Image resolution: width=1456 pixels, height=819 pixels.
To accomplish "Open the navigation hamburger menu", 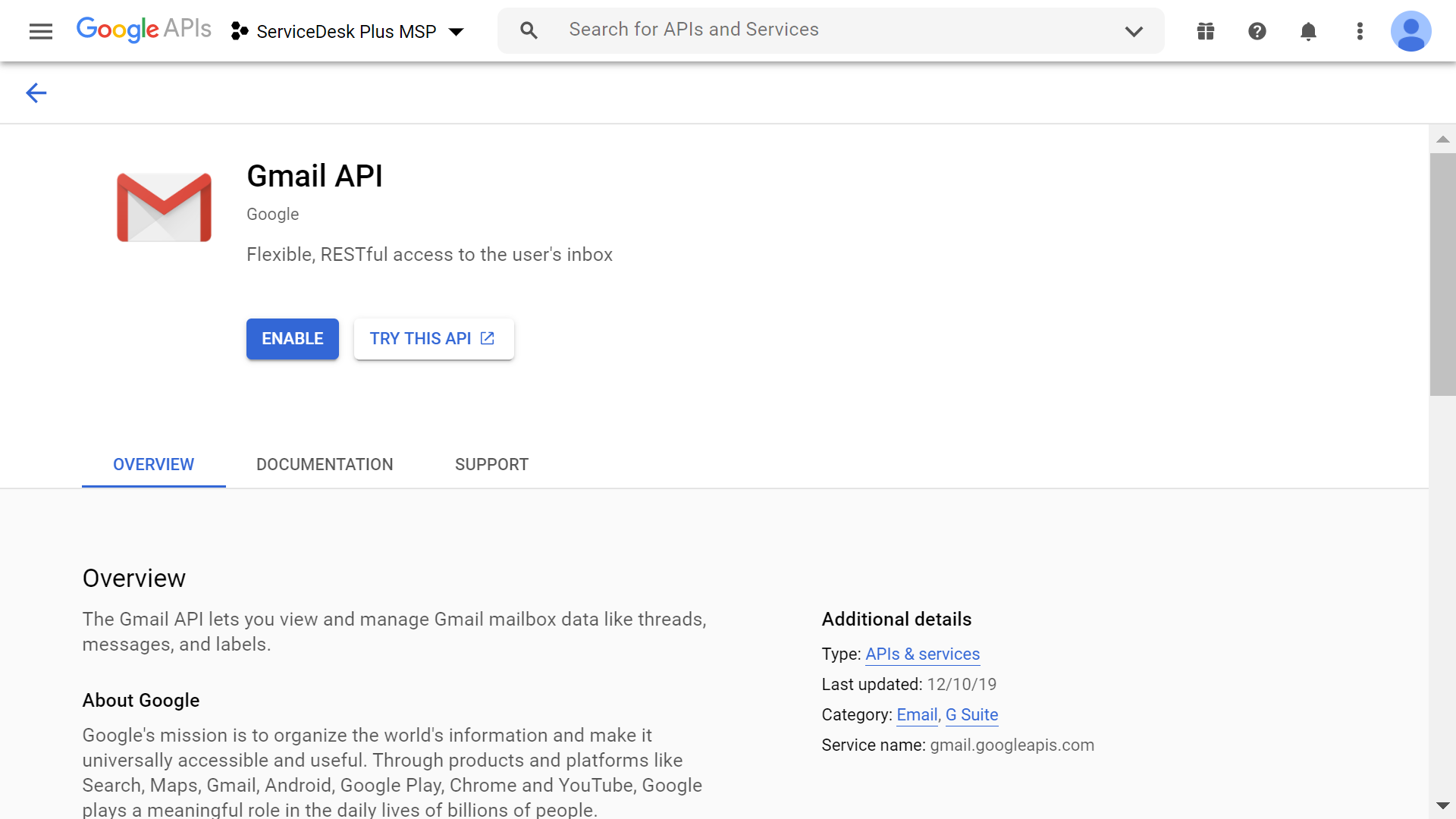I will [40, 31].
